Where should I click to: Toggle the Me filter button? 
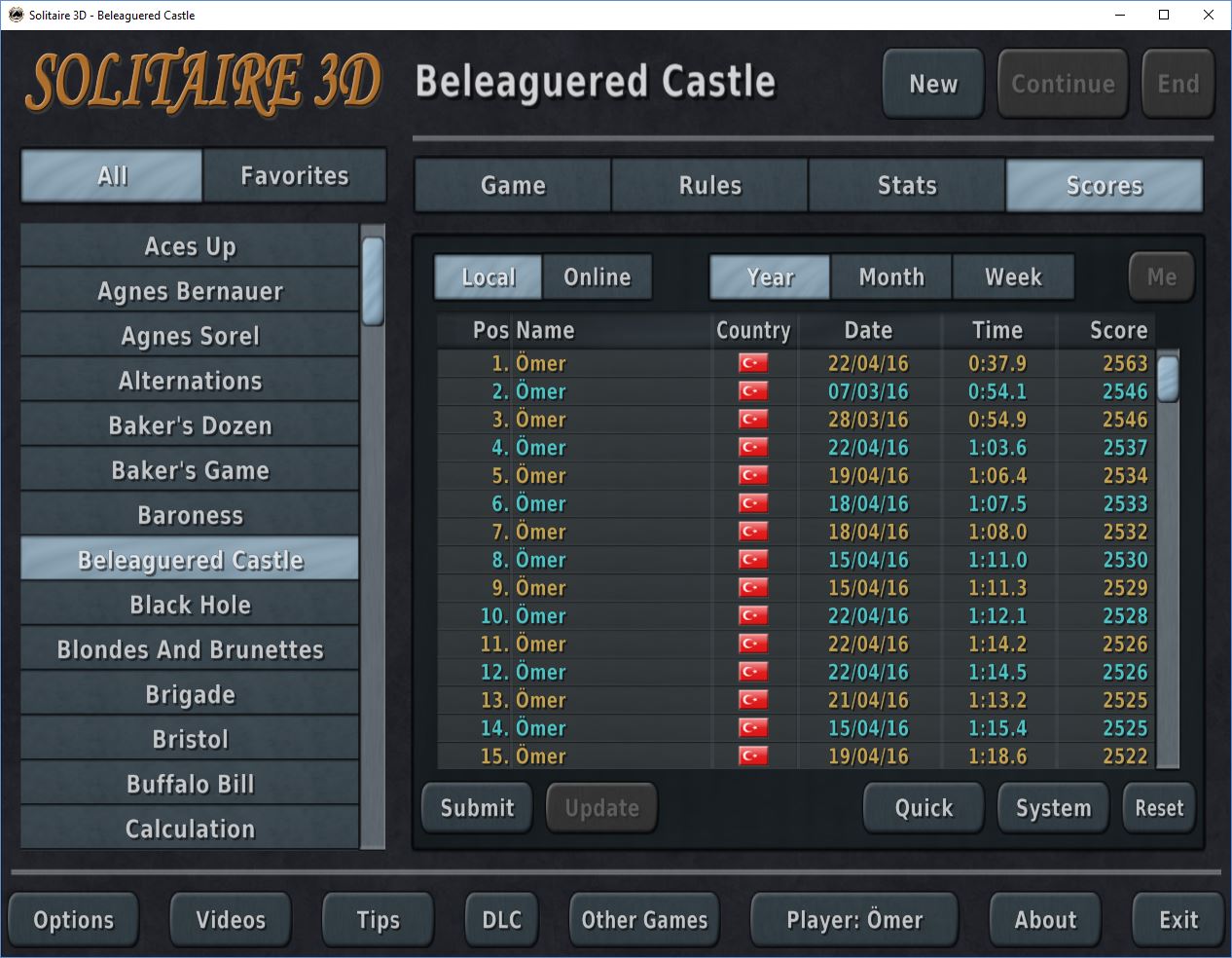[1161, 277]
